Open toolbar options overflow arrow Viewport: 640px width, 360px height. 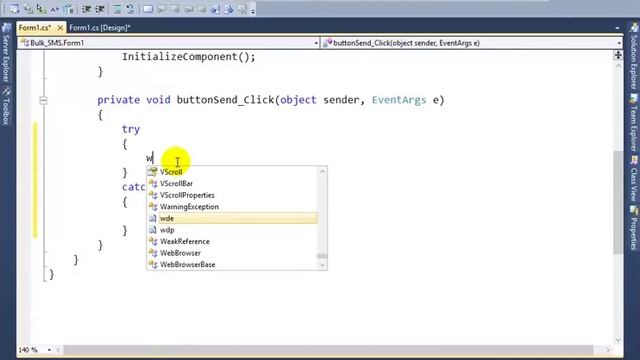tap(253, 11)
